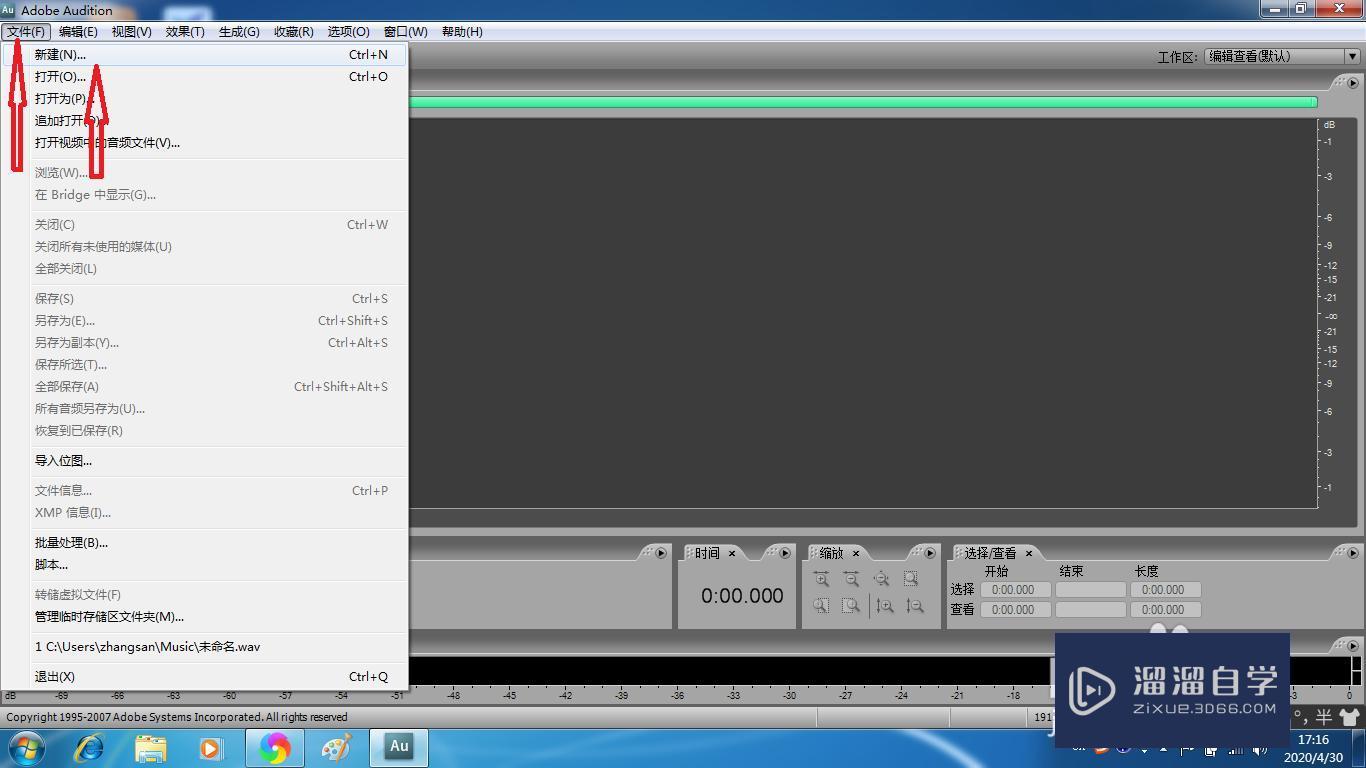Click the 选择 开始 time field
Image resolution: width=1366 pixels, height=768 pixels.
pyautogui.click(x=1015, y=590)
